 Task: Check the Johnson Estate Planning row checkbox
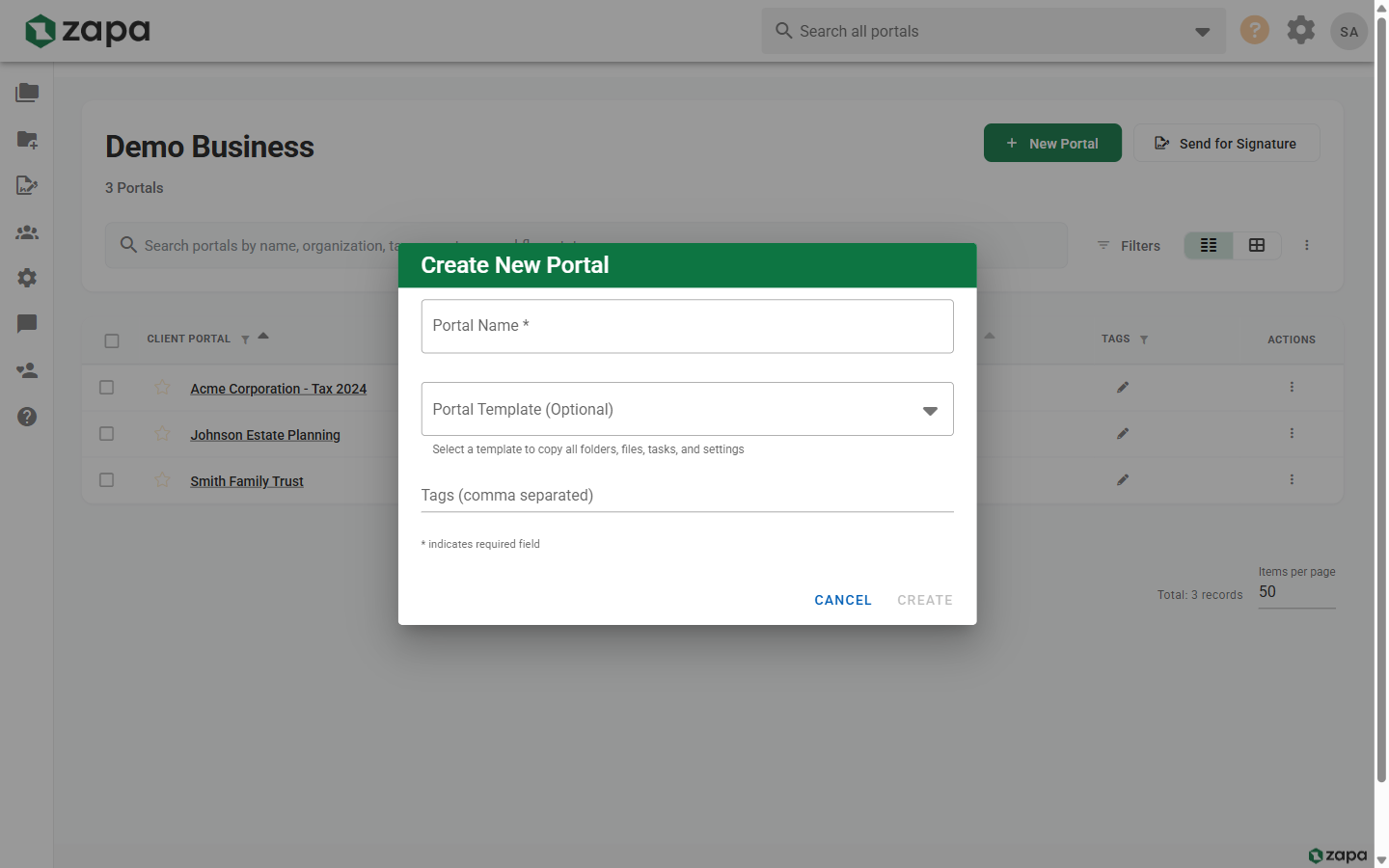click(107, 434)
